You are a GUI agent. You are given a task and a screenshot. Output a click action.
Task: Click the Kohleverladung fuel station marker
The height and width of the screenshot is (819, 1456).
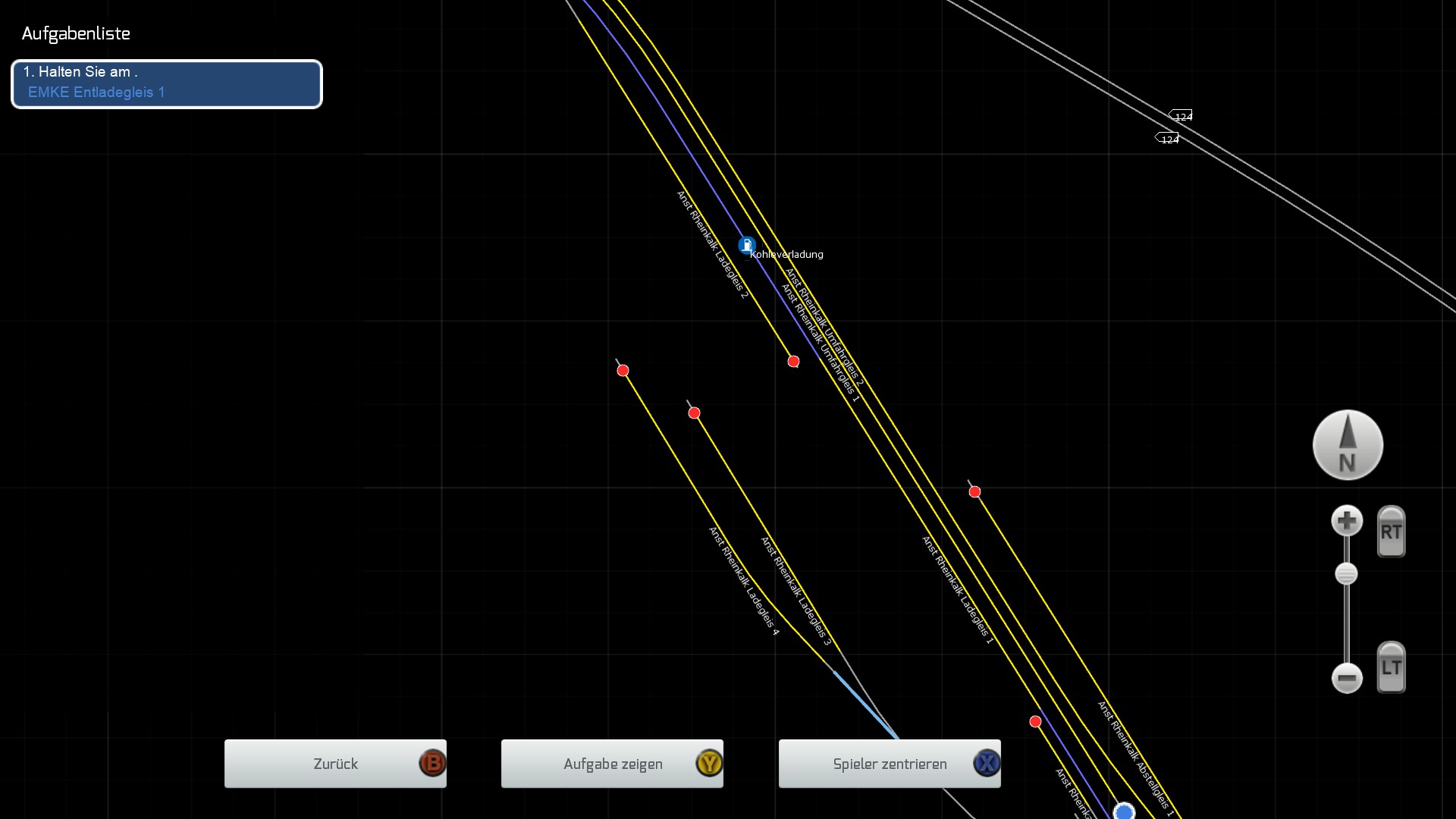pos(747,245)
